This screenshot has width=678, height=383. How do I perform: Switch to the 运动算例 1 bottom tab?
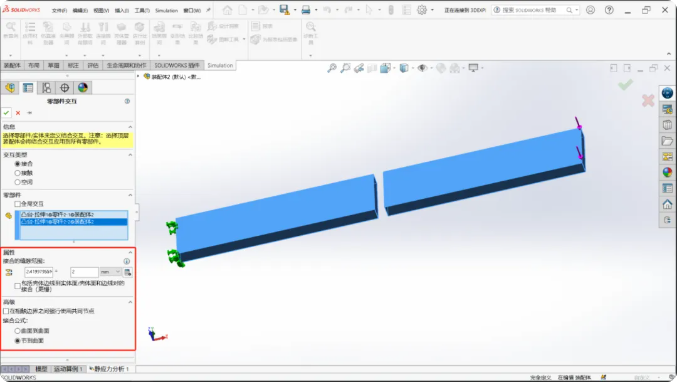(x=68, y=369)
